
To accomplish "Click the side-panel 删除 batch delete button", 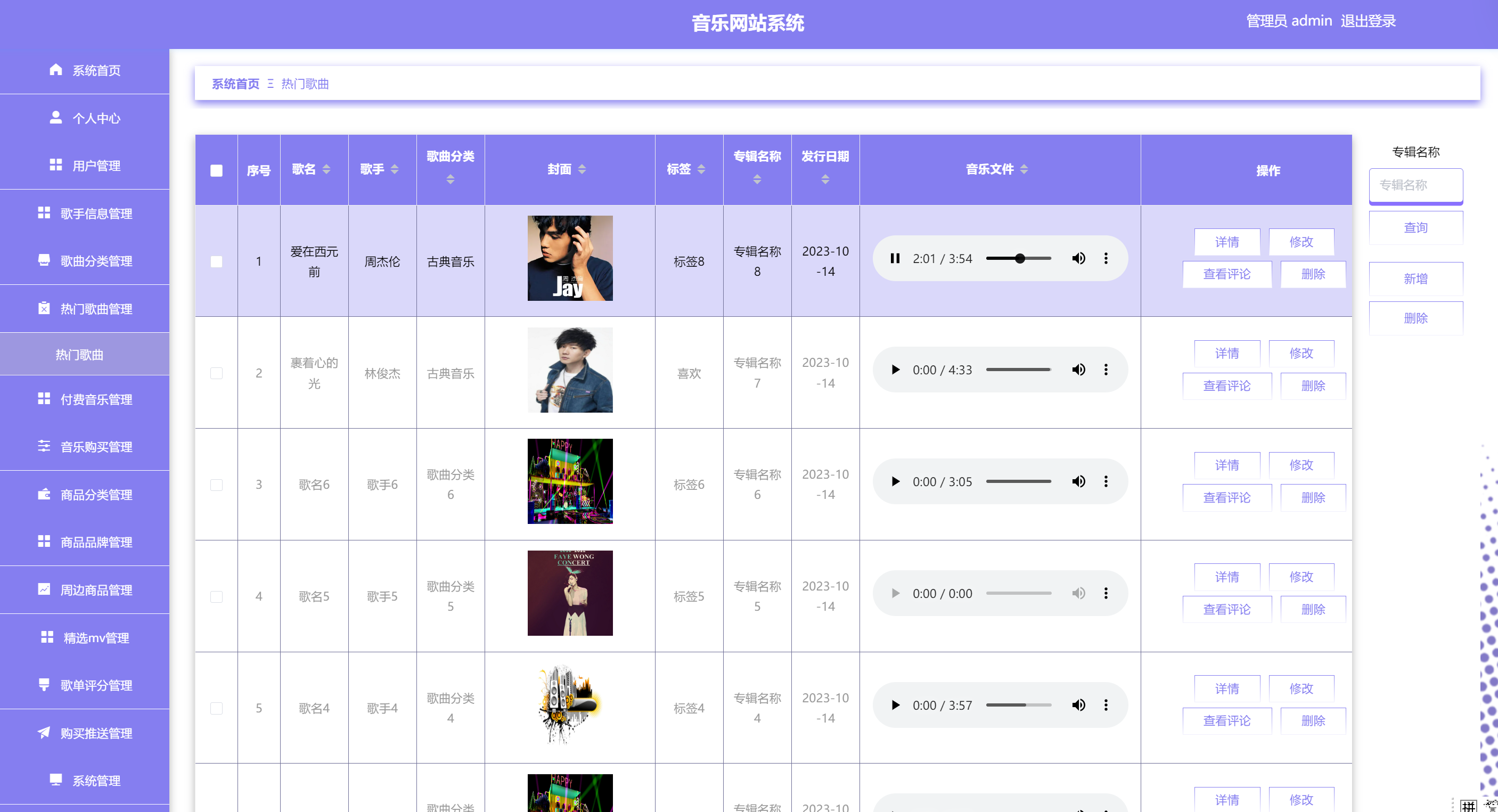I will [x=1415, y=318].
